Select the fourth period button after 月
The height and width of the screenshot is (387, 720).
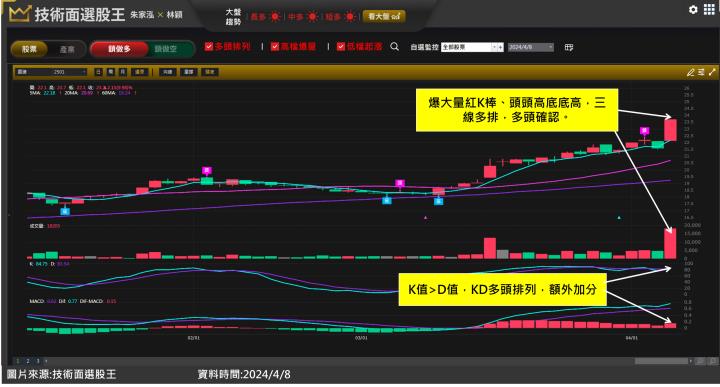point(140,72)
